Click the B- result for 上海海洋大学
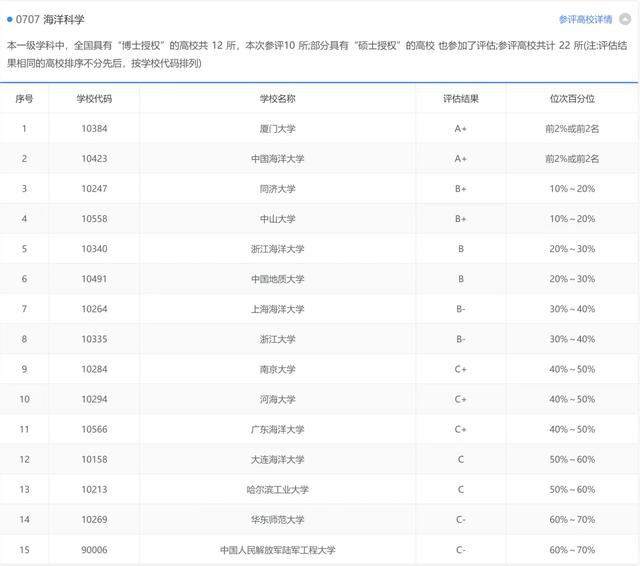Viewport: 640px width, 566px height. coord(461,309)
